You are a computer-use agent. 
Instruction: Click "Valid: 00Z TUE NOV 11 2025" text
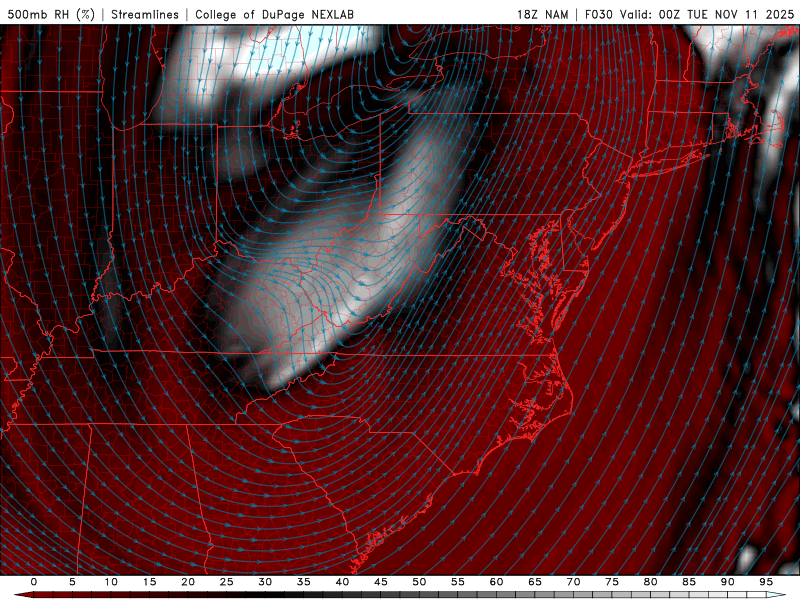pyautogui.click(x=707, y=14)
